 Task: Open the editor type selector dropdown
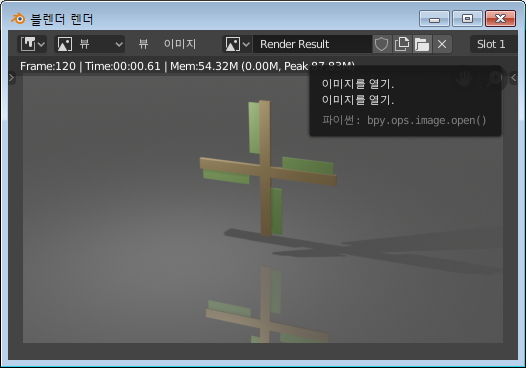pos(32,44)
